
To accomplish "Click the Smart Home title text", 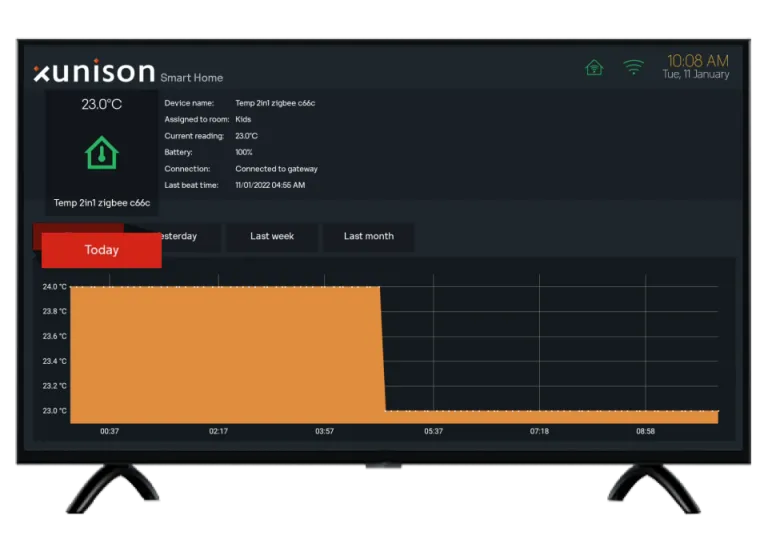I will click(x=192, y=77).
